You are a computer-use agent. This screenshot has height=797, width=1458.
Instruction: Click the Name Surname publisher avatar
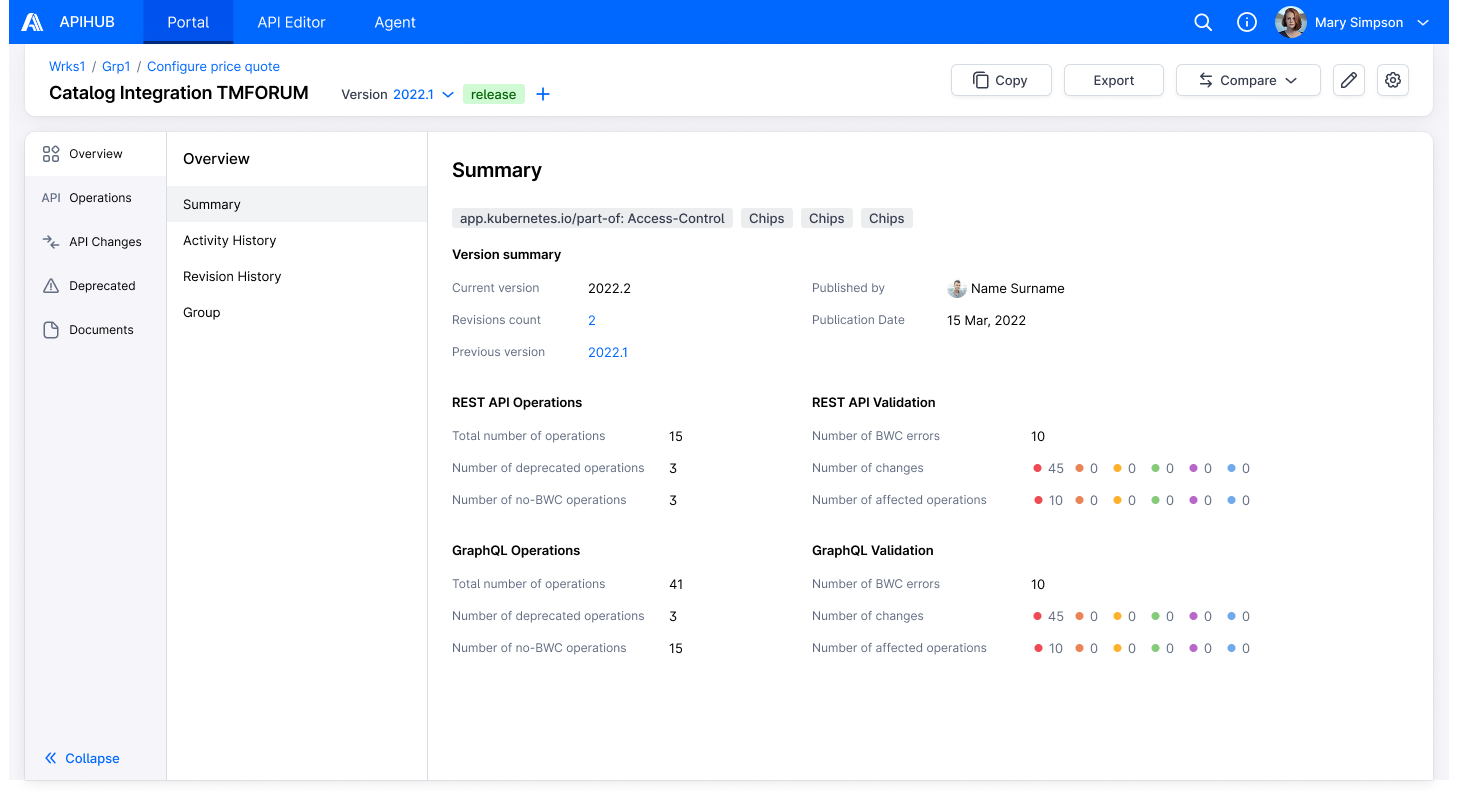pos(957,289)
